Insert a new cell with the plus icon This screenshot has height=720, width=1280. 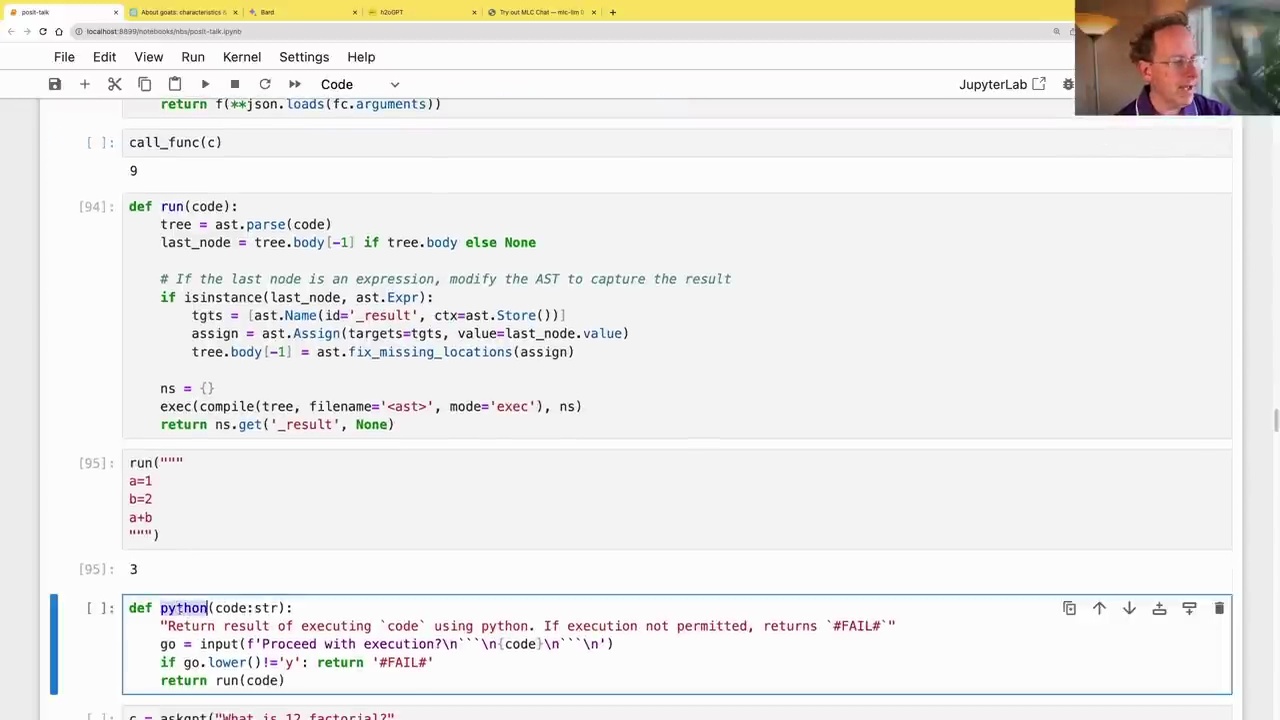[85, 84]
